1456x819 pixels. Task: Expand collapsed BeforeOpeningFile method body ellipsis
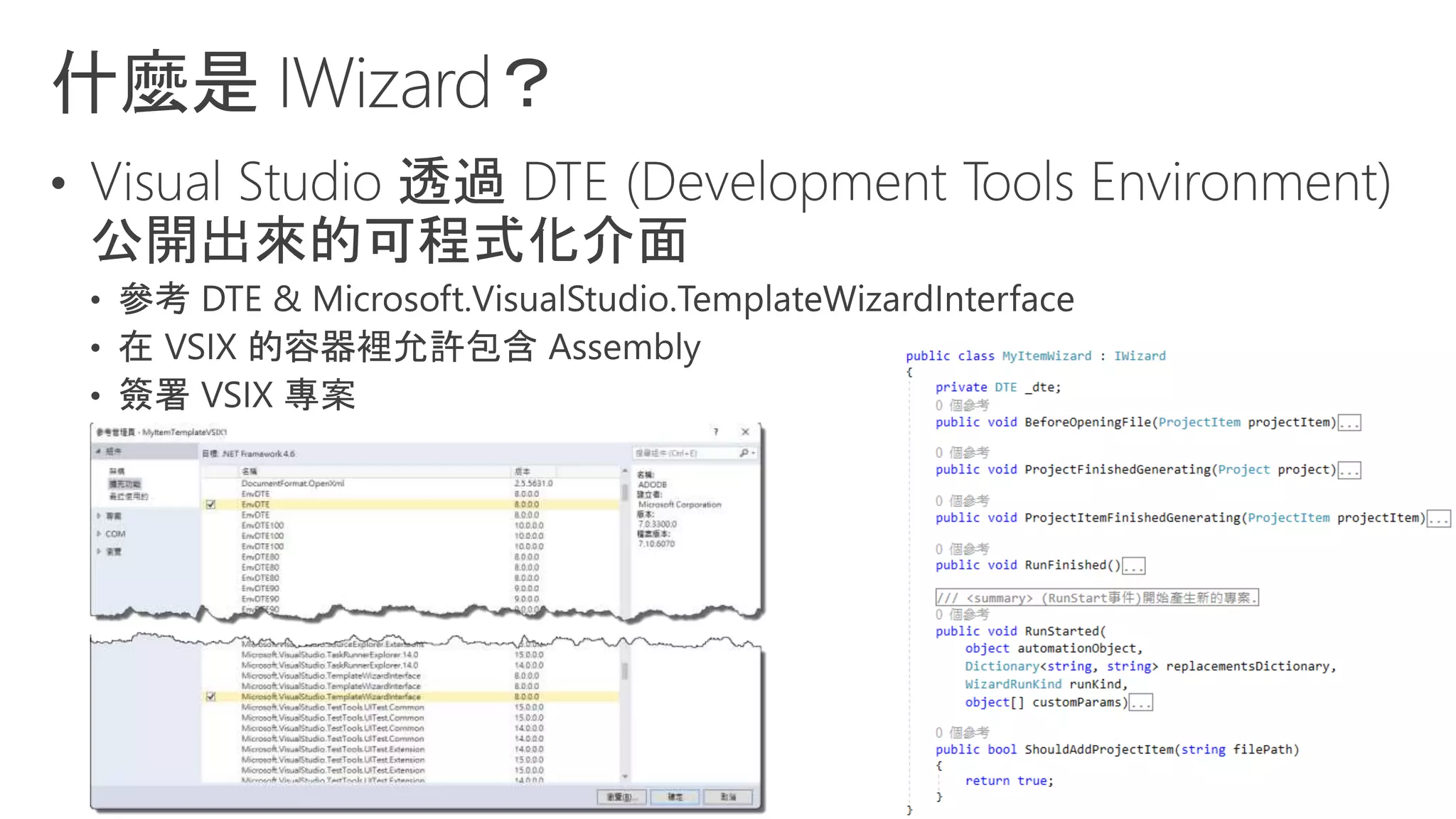pos(1349,423)
